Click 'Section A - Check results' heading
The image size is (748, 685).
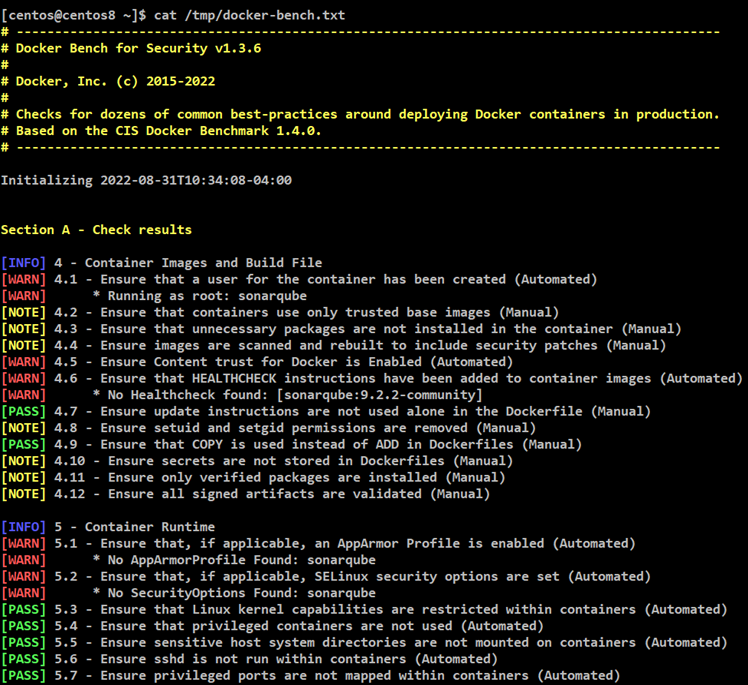pyautogui.click(x=96, y=230)
